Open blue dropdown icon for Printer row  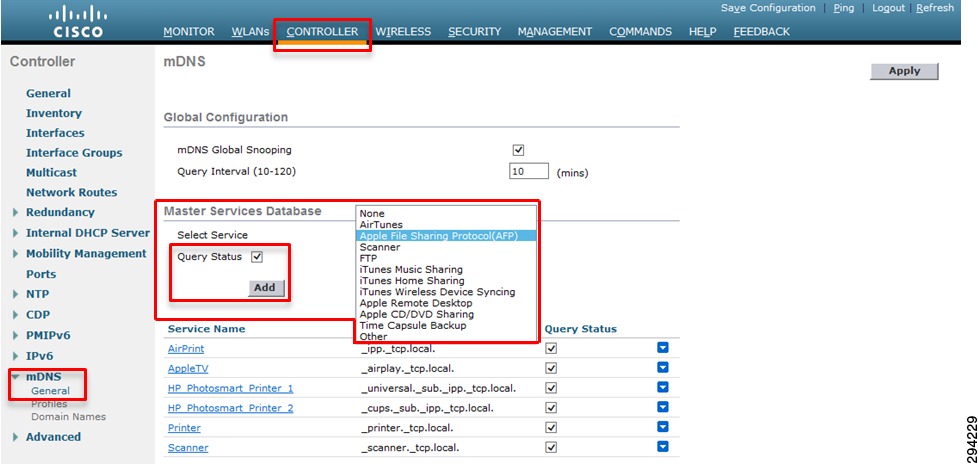(662, 427)
